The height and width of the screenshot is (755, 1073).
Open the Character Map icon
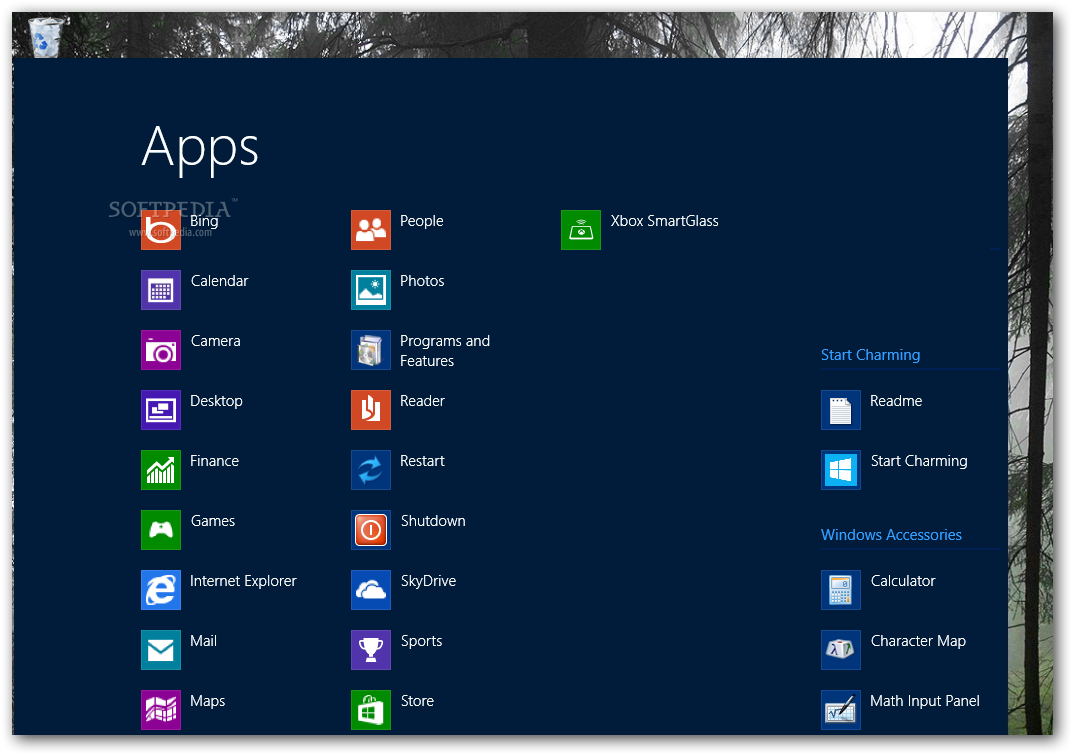tap(841, 650)
